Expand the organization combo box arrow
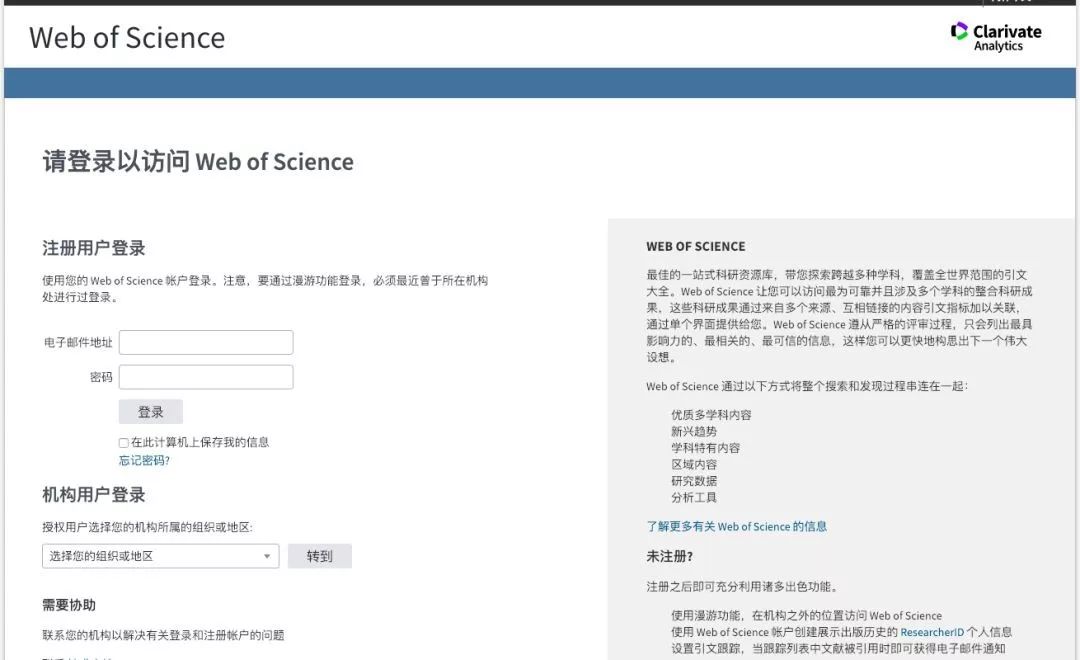The height and width of the screenshot is (660, 1080). [267, 555]
